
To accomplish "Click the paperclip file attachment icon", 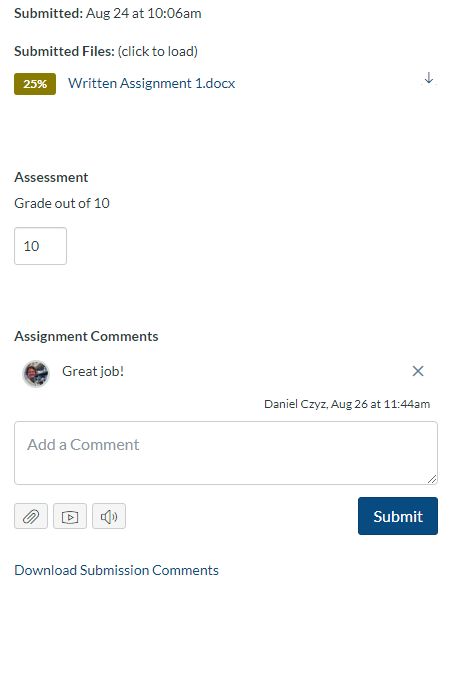I will point(31,516).
